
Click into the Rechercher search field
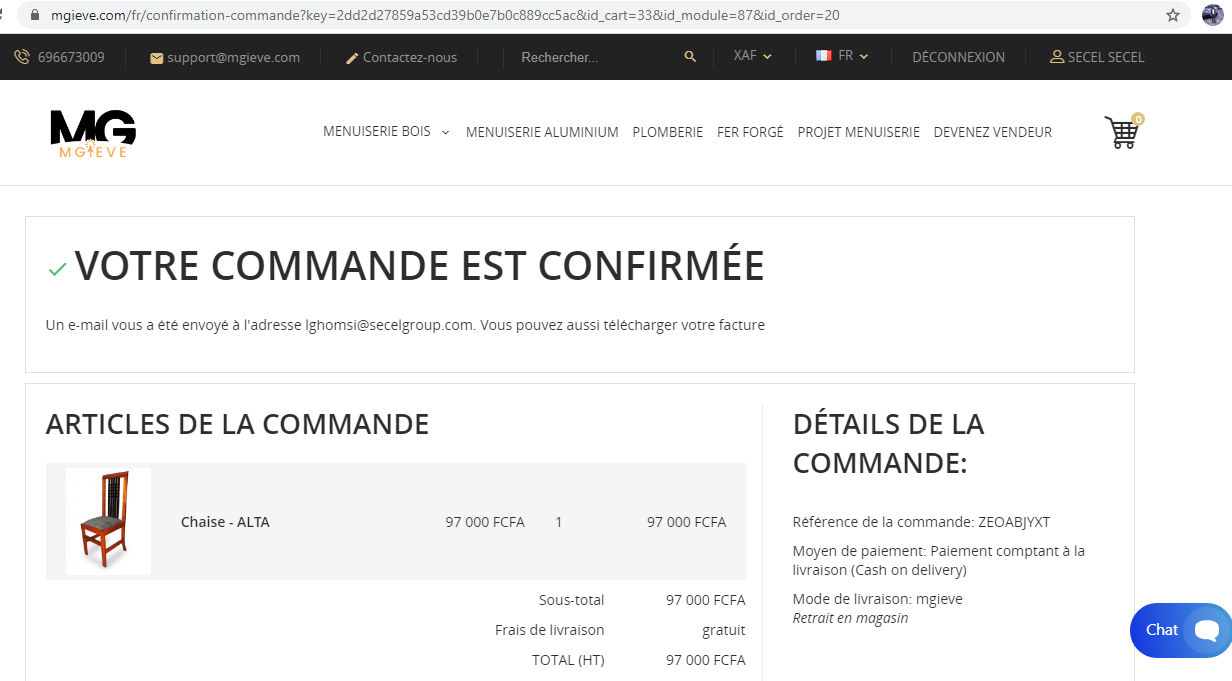(x=595, y=57)
